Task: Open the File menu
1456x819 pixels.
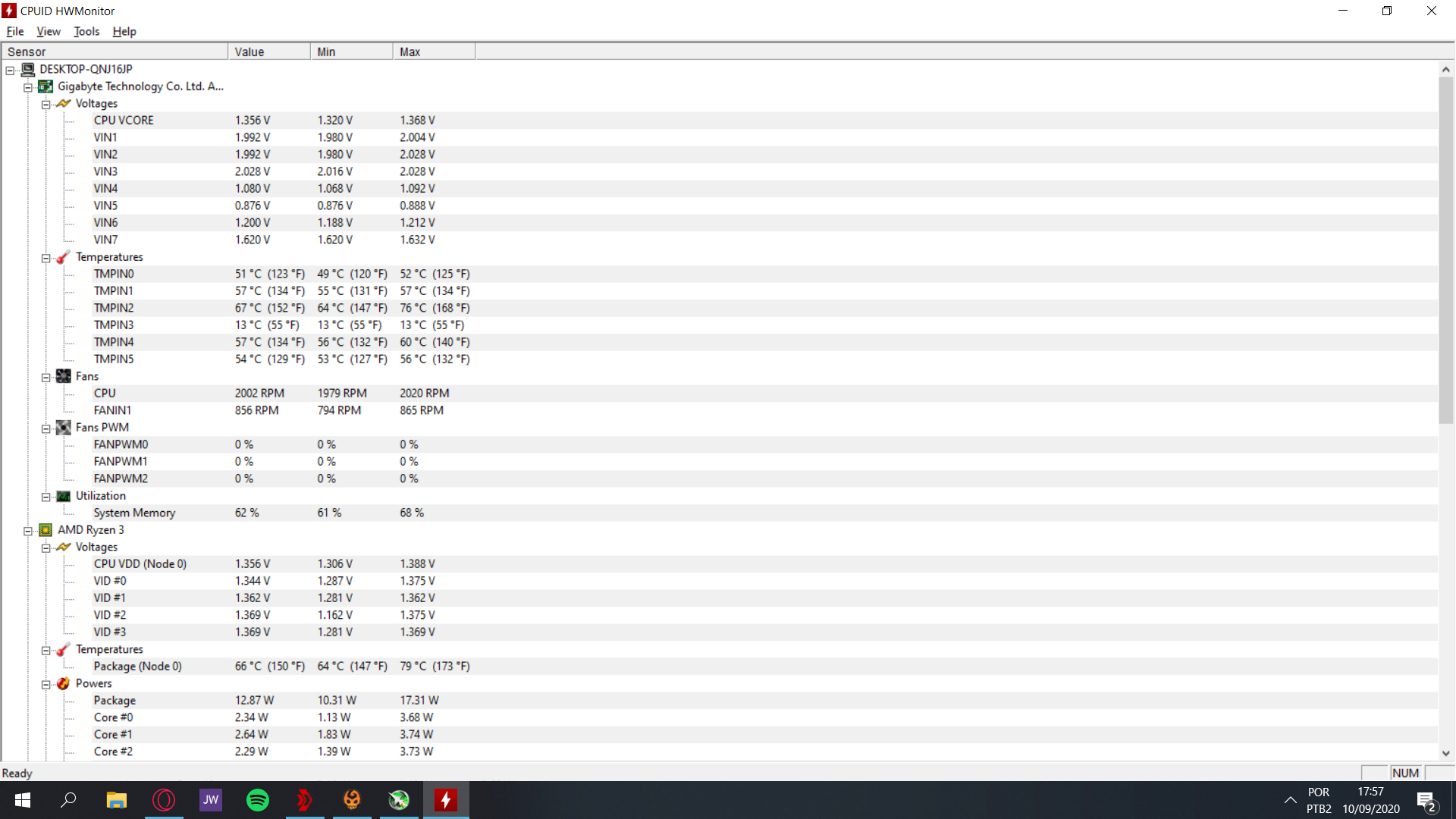Action: pos(15,31)
